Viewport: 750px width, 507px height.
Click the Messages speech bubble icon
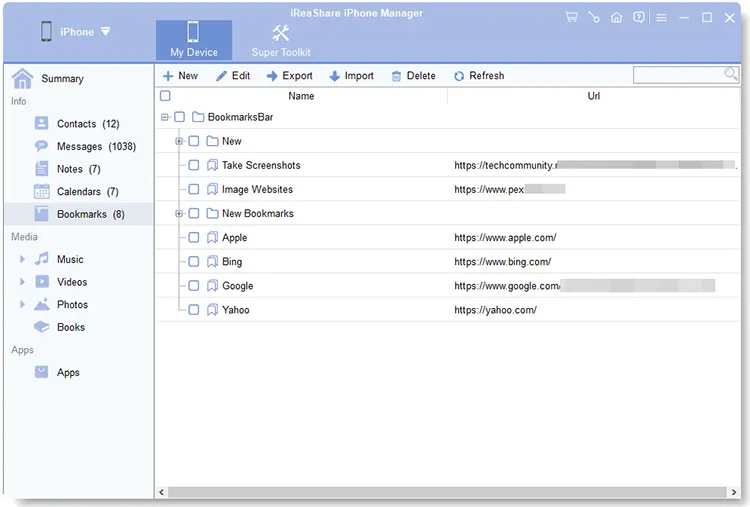42,146
